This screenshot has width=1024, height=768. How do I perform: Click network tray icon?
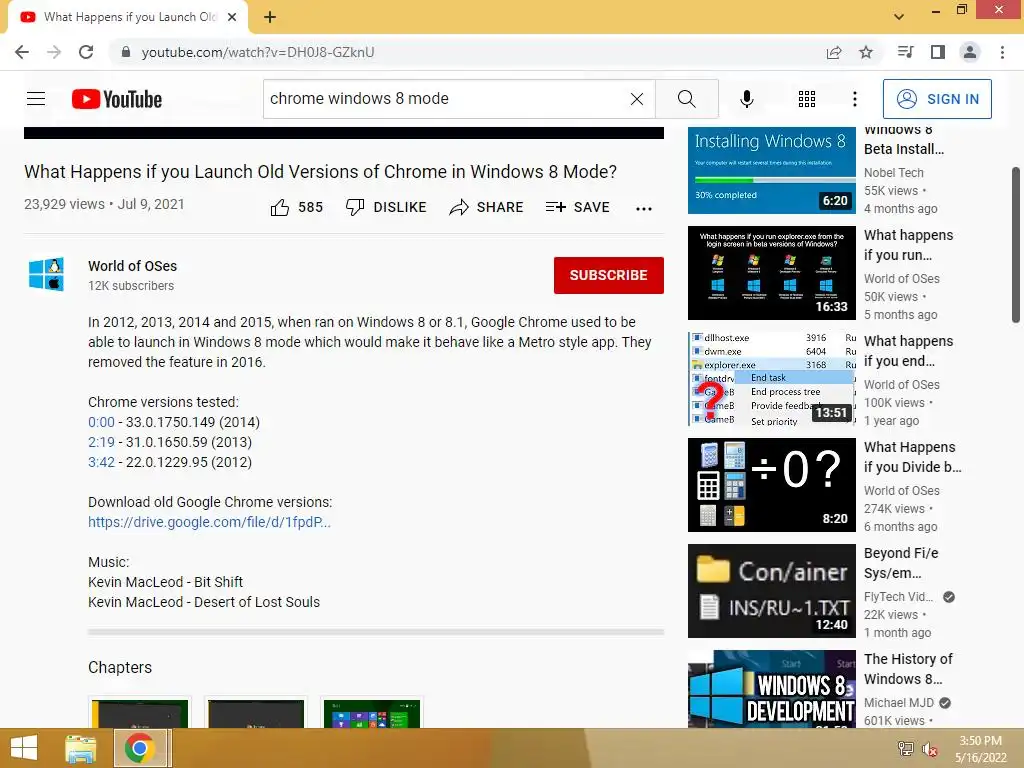[906, 749]
